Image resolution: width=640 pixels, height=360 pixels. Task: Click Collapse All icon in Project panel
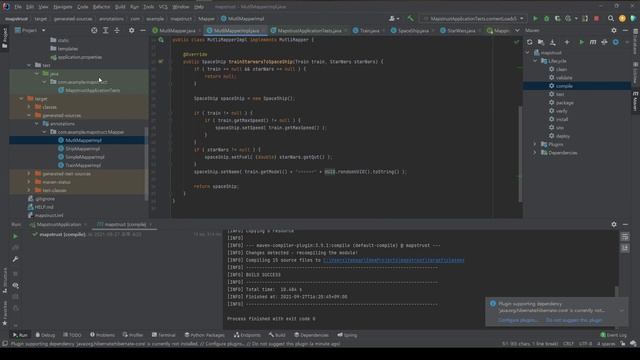[x=117, y=30]
